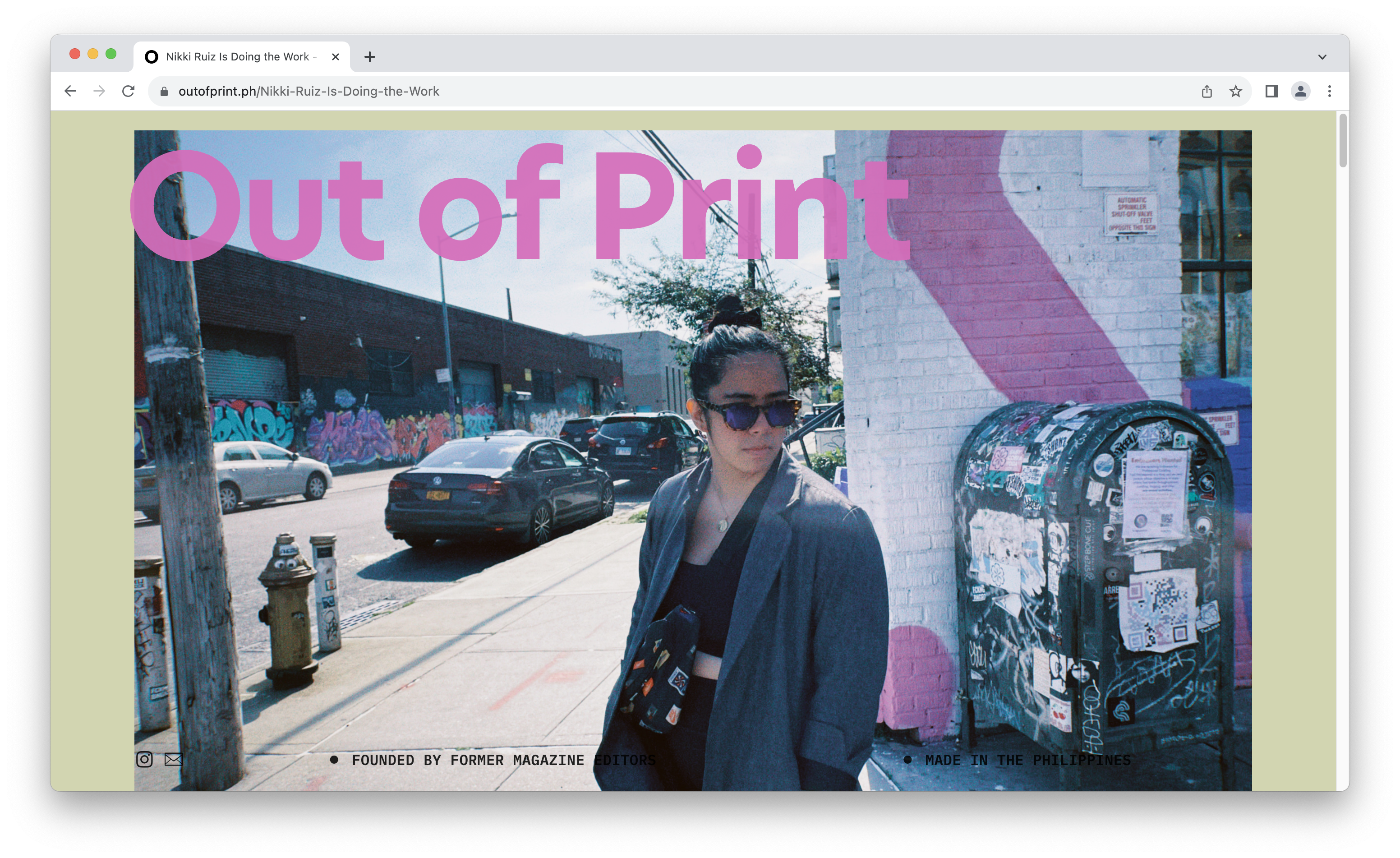Click the vertical page scrollbar thumb
This screenshot has height=858, width=1400.
click(1343, 140)
